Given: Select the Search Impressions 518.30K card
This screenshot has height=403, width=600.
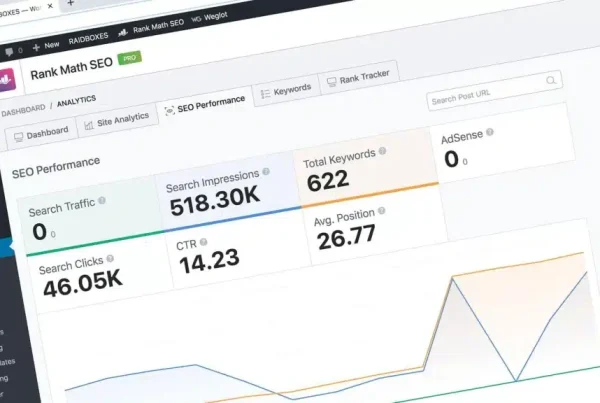Looking at the screenshot, I should (229, 192).
